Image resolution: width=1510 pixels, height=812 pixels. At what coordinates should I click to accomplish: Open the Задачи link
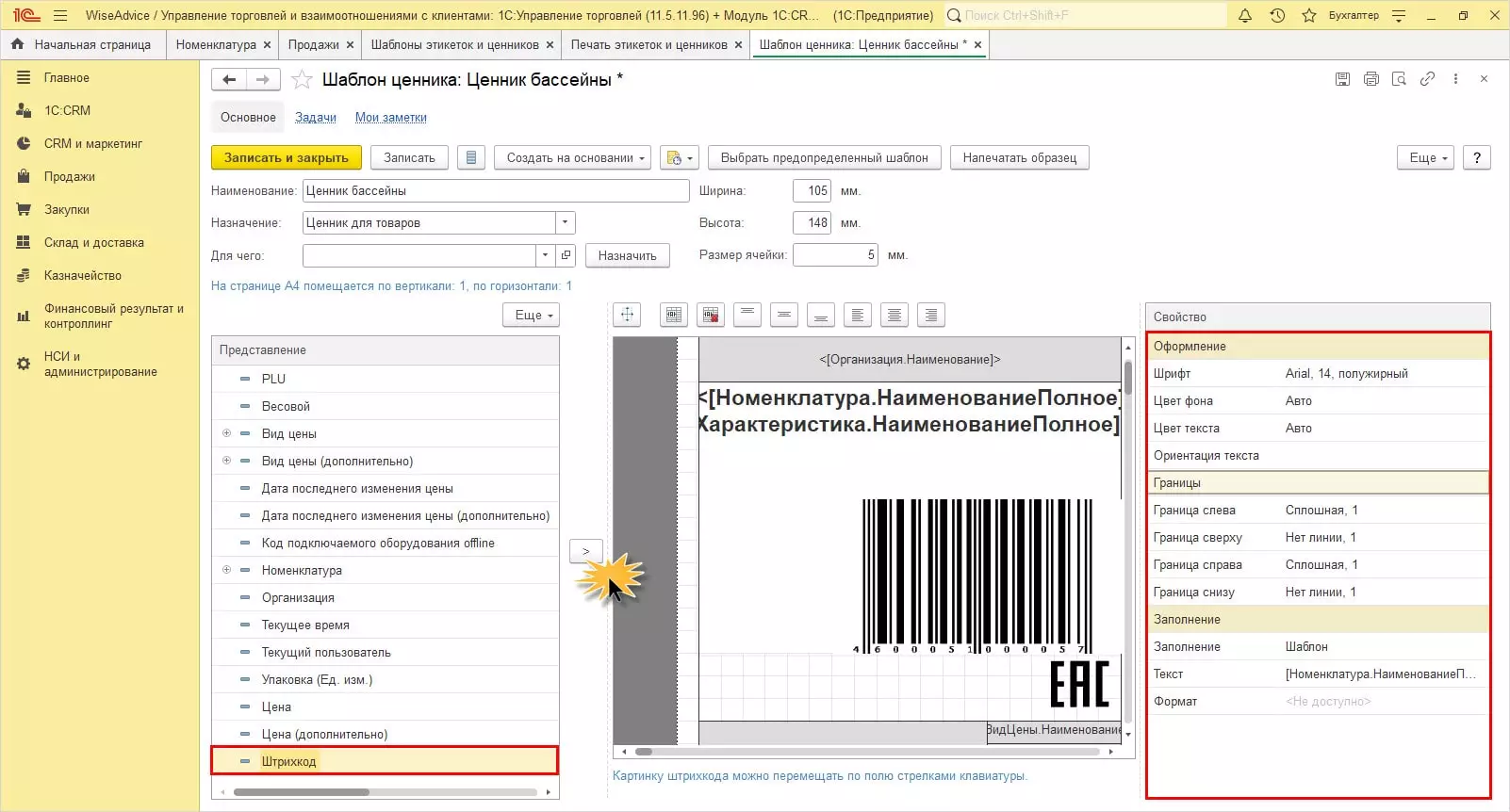(316, 118)
